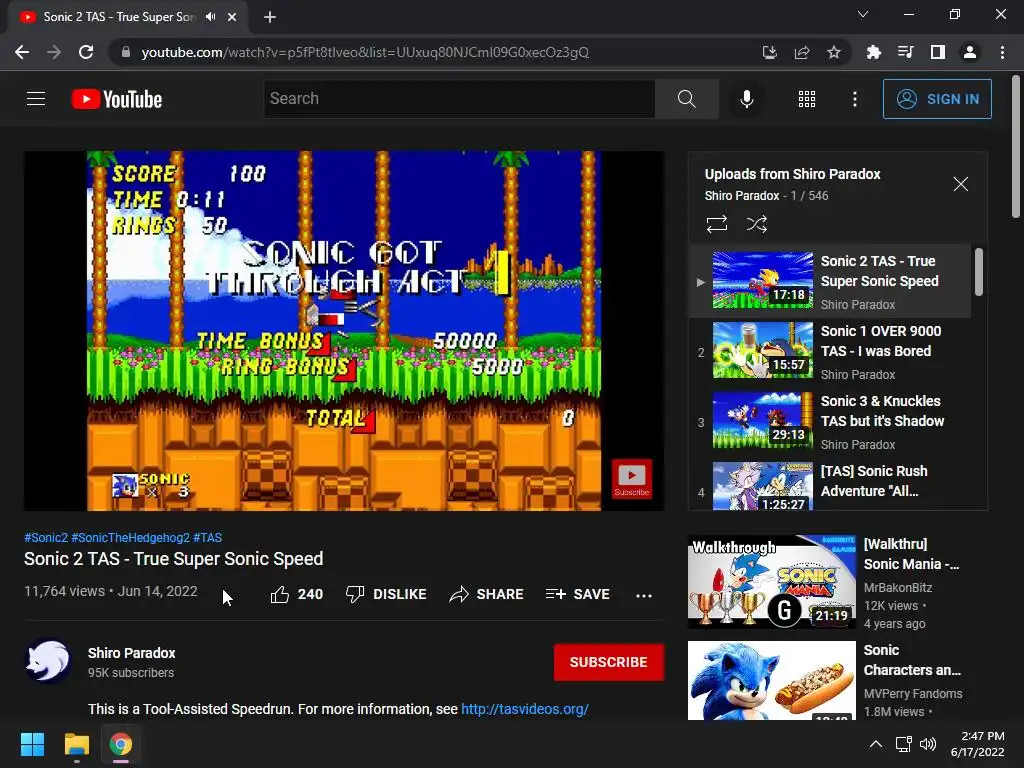Image resolution: width=1024 pixels, height=768 pixels.
Task: Close the Uploads from Shiro Paradox playlist panel
Action: coord(960,184)
